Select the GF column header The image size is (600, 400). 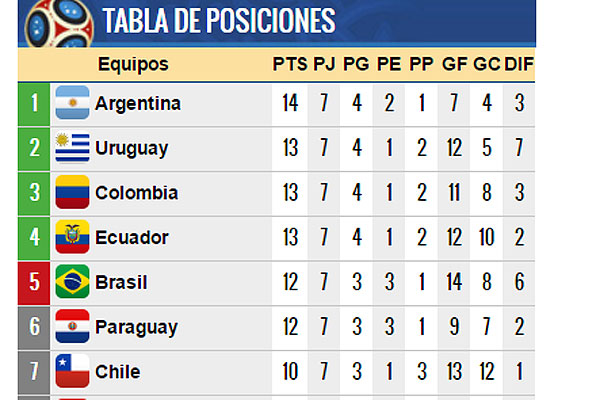point(454,65)
